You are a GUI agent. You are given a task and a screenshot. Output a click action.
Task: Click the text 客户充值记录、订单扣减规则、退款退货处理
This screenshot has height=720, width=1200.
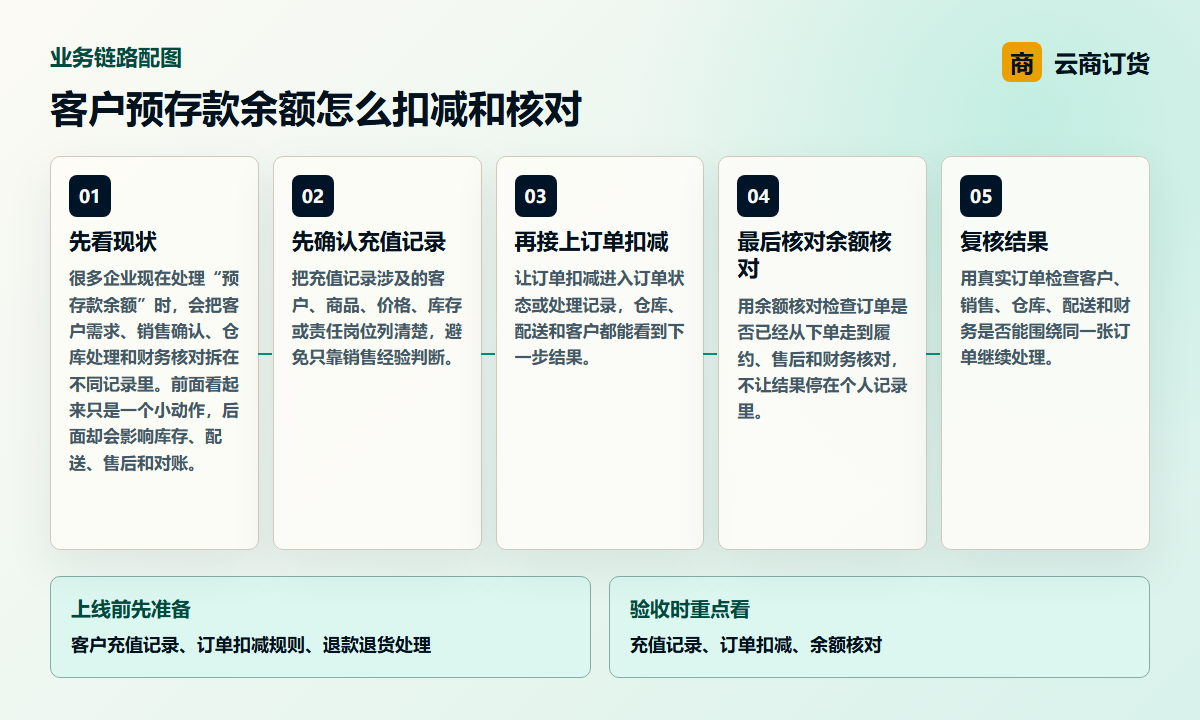[251, 645]
